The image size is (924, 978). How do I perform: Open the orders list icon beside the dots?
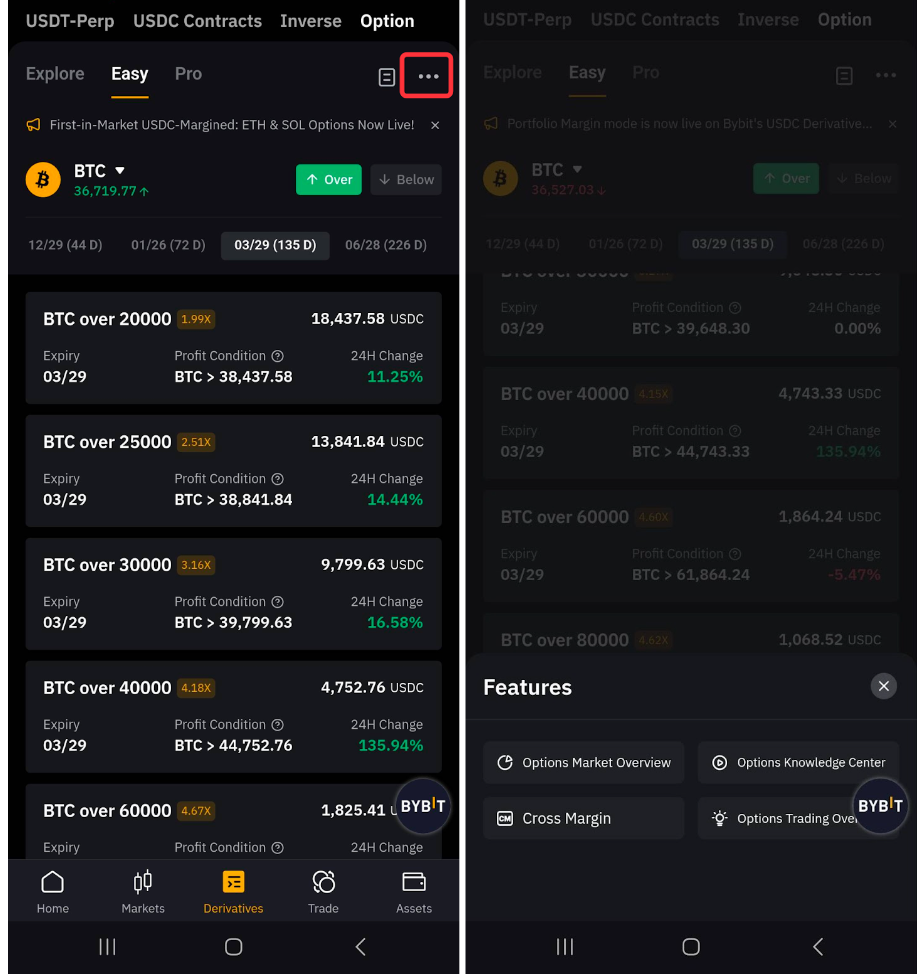(387, 77)
